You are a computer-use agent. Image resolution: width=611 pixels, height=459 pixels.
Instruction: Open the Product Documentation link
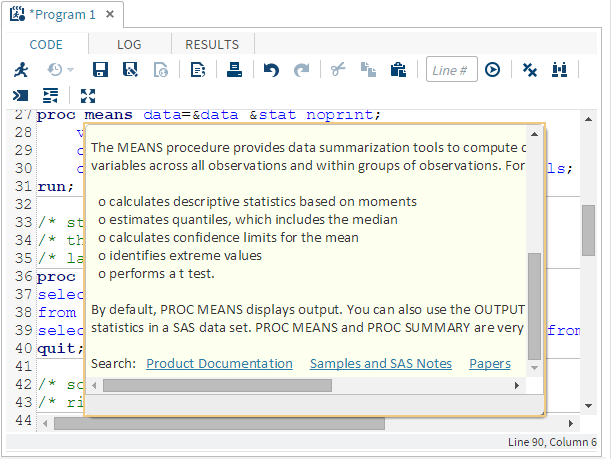(219, 364)
